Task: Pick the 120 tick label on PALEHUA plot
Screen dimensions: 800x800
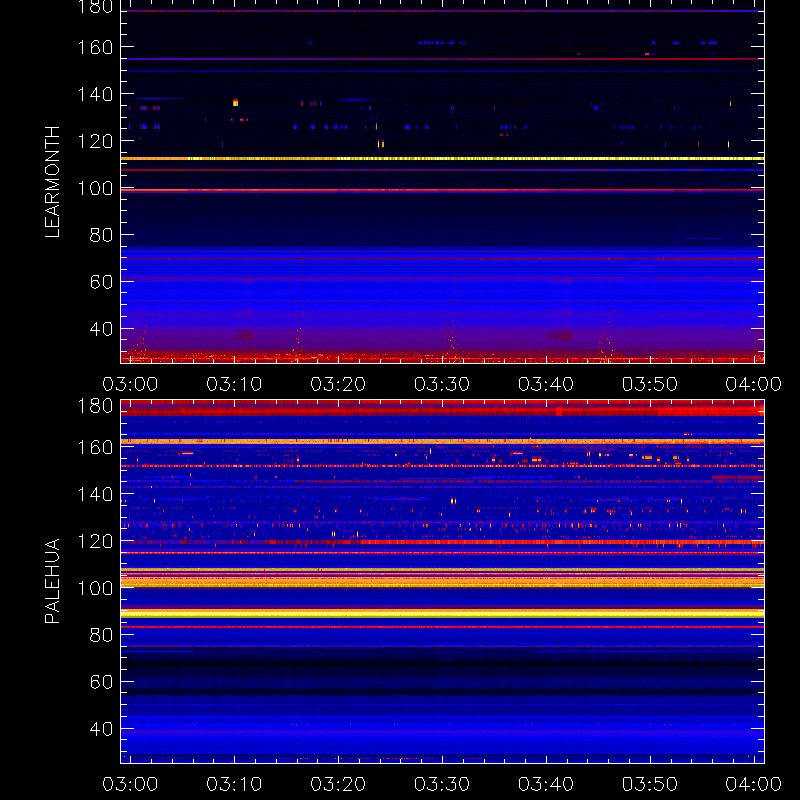Action: [95, 541]
